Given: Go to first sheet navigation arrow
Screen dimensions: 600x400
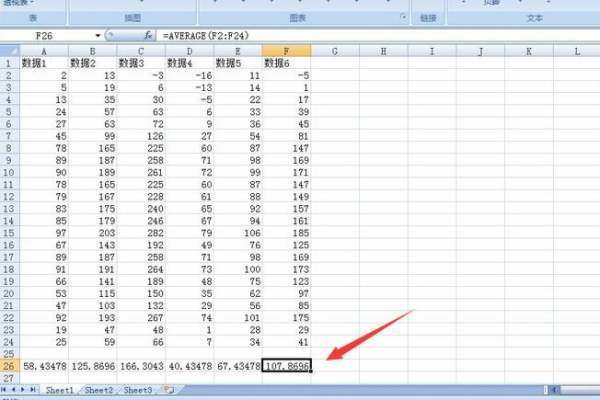Looking at the screenshot, I should coord(4,390).
